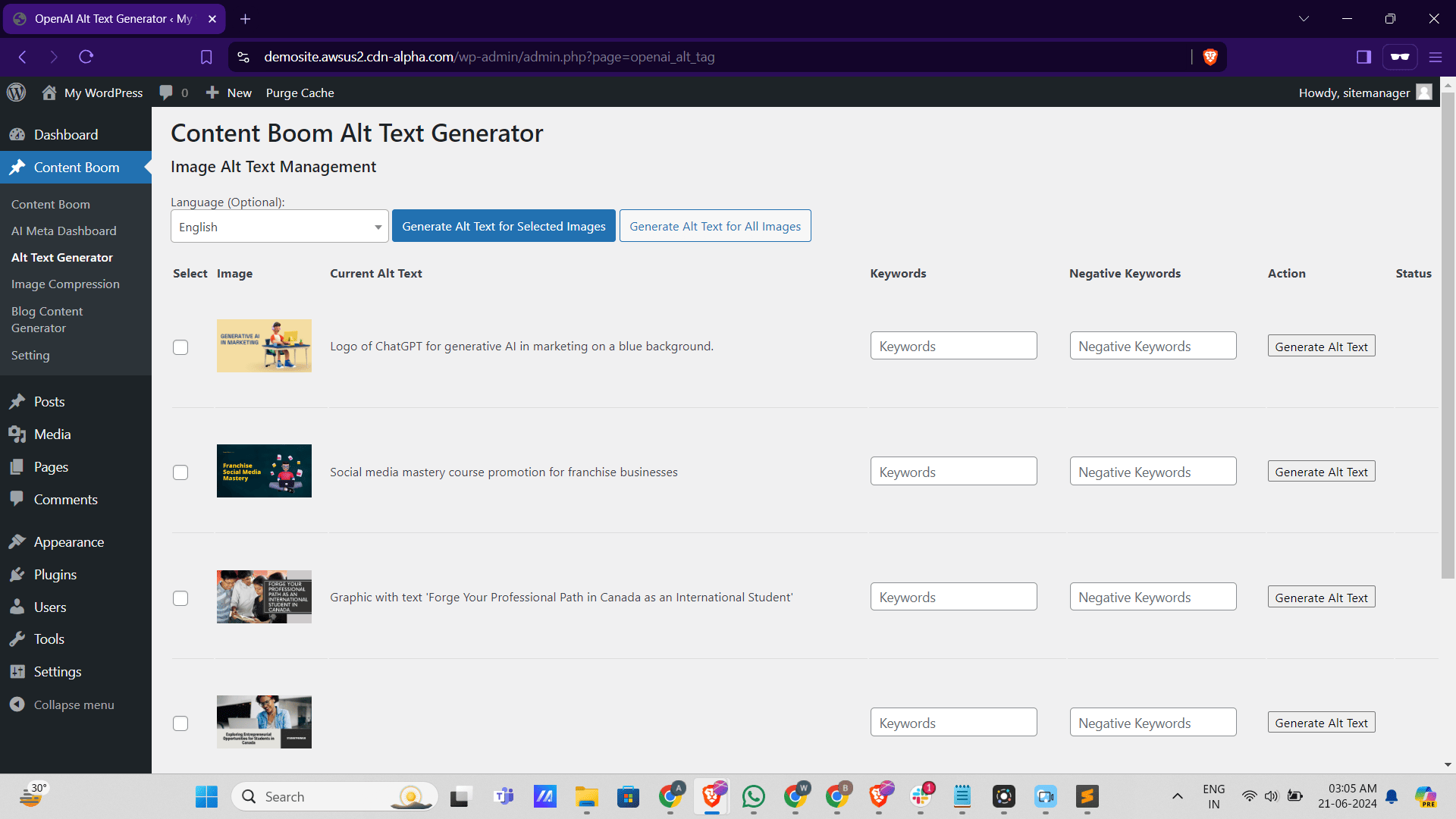
Task: Click the WordPress logo icon in admin bar
Action: (x=16, y=93)
